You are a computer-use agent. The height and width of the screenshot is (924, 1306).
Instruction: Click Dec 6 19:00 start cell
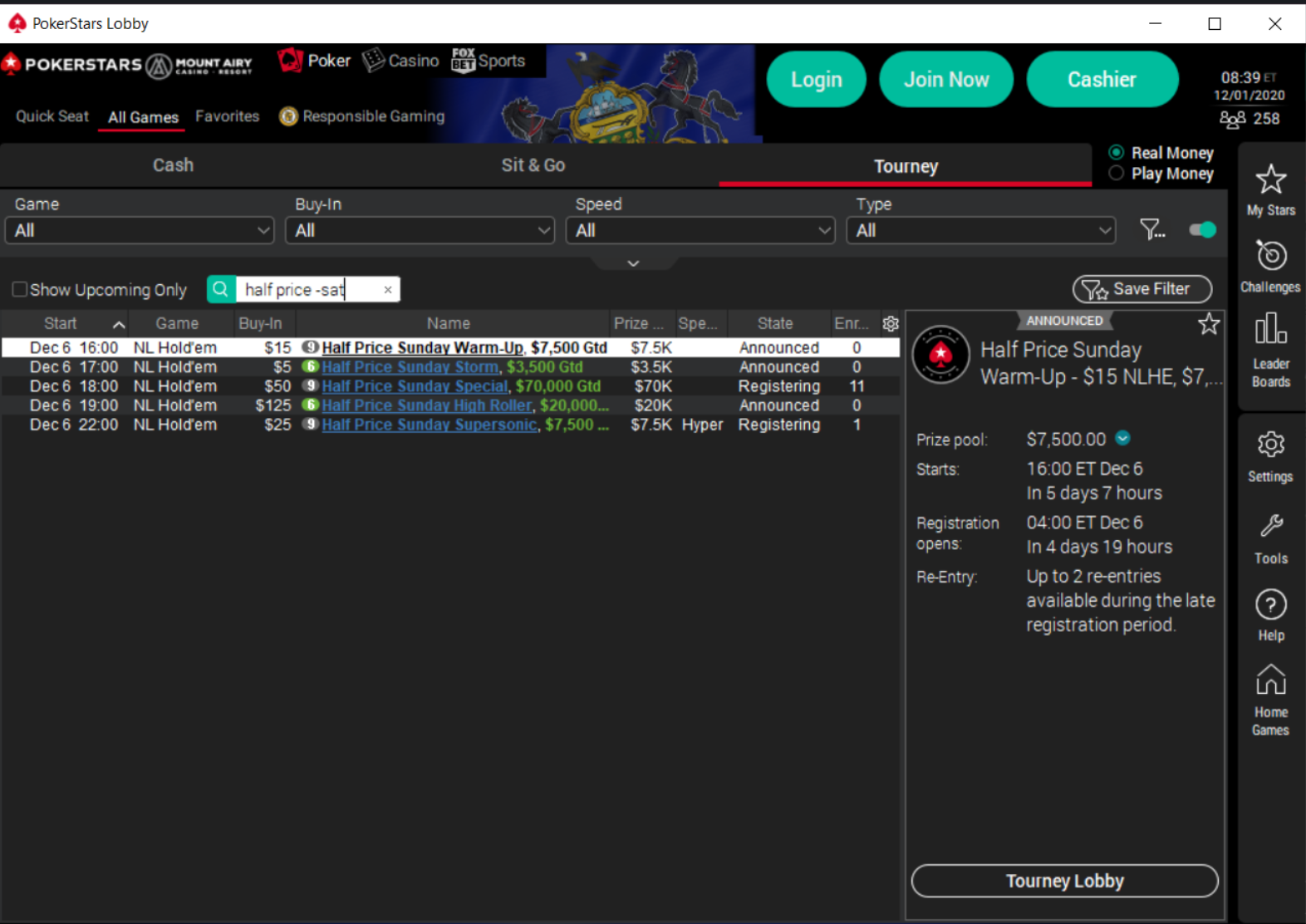click(x=74, y=405)
